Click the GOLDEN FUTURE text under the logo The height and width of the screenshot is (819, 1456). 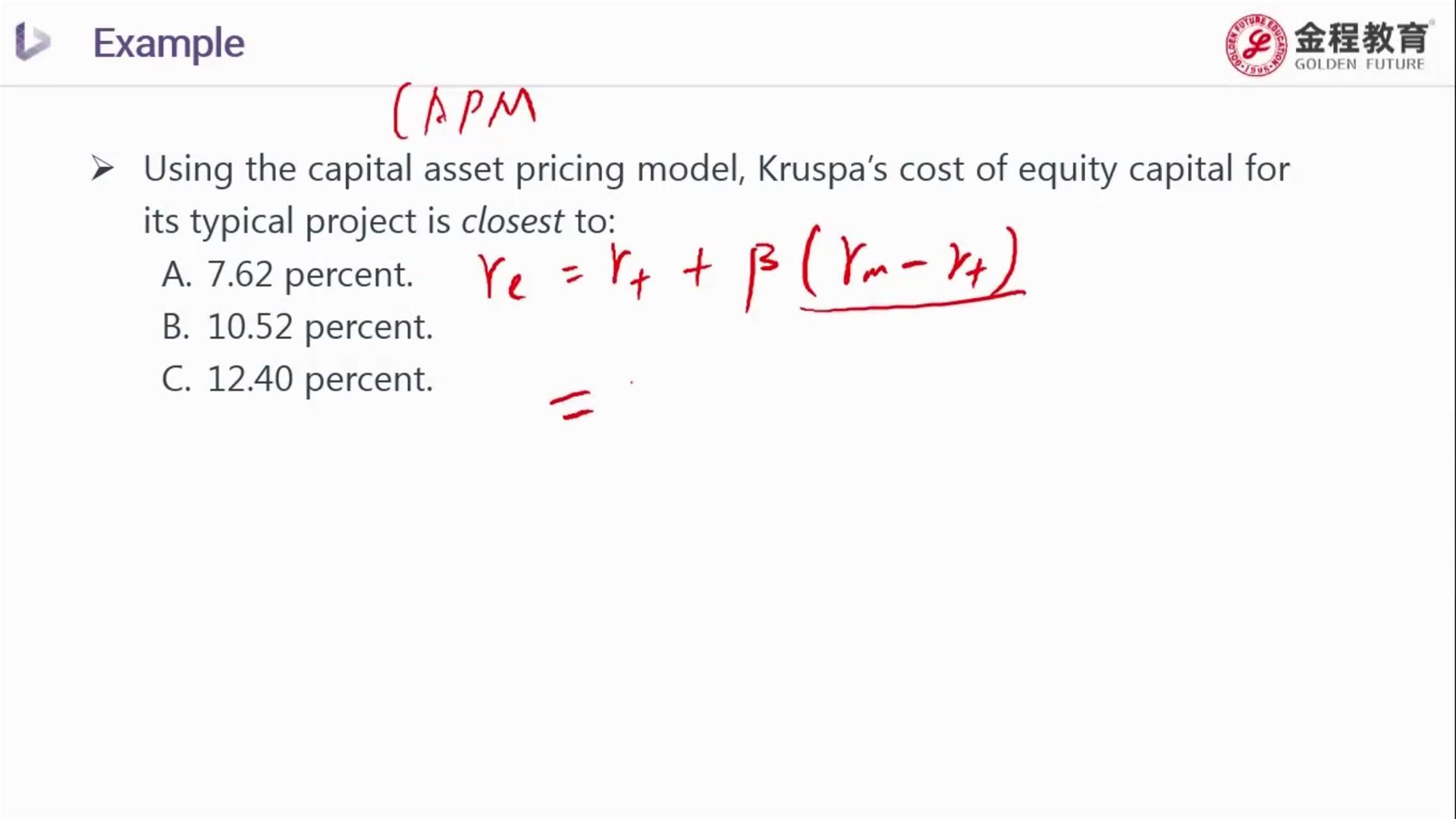1359,64
